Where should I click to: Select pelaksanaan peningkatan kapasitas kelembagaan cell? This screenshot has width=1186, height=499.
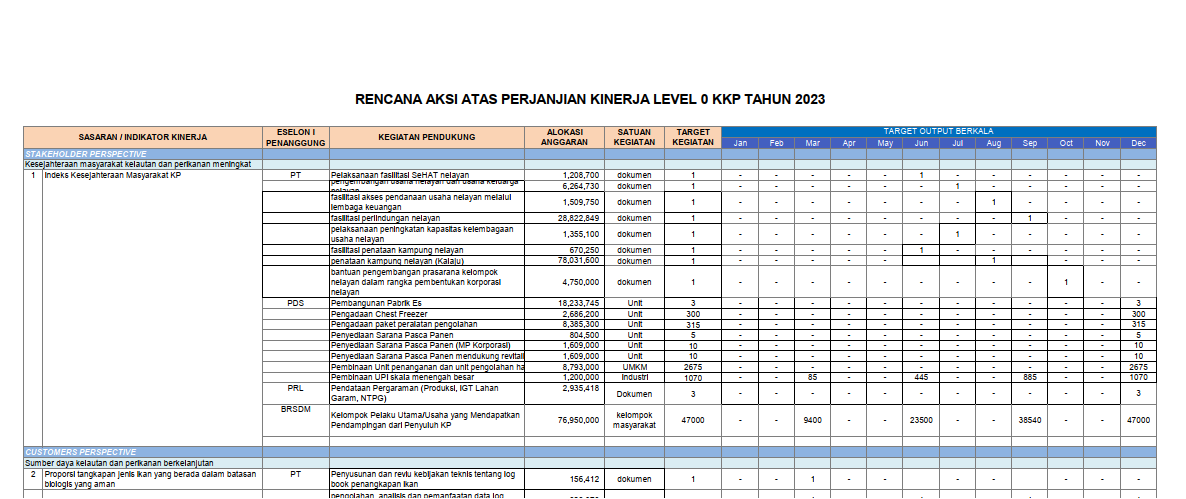click(427, 234)
